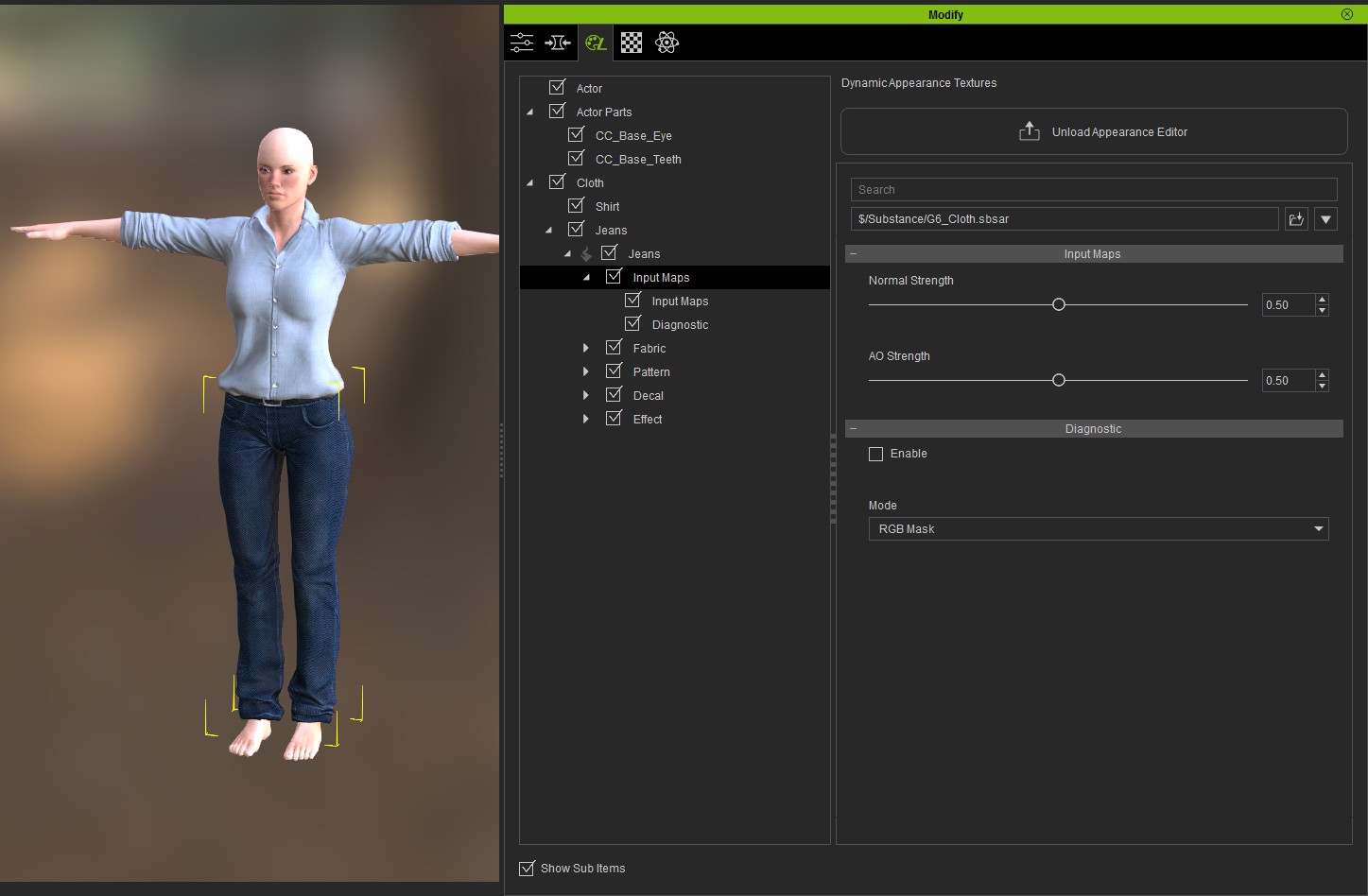The height and width of the screenshot is (896, 1368).
Task: Click the upload icon on Unload Appearance Editor
Action: click(x=1030, y=131)
